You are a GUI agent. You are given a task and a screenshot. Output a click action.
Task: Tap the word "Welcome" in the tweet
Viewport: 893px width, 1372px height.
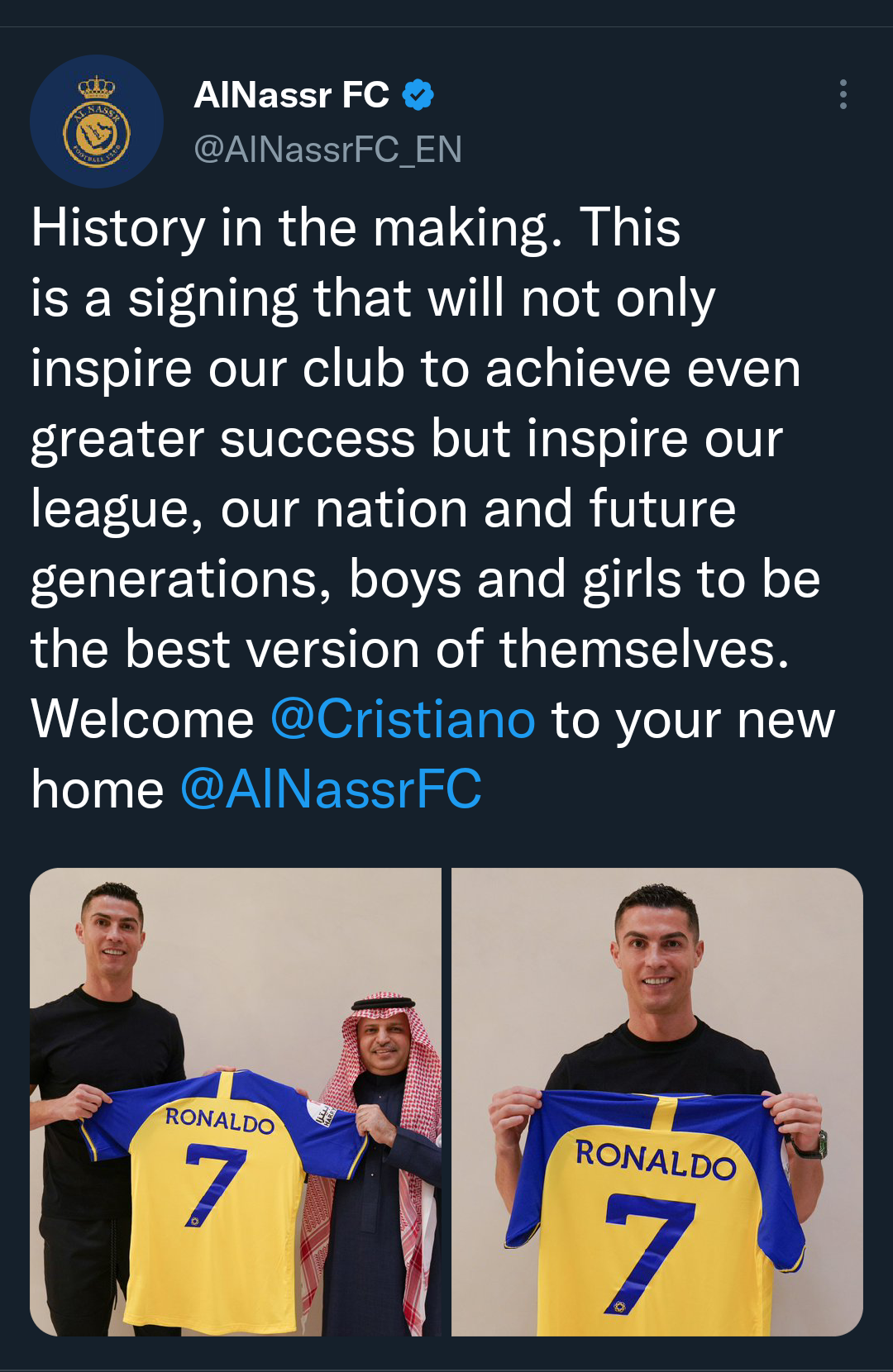(142, 719)
